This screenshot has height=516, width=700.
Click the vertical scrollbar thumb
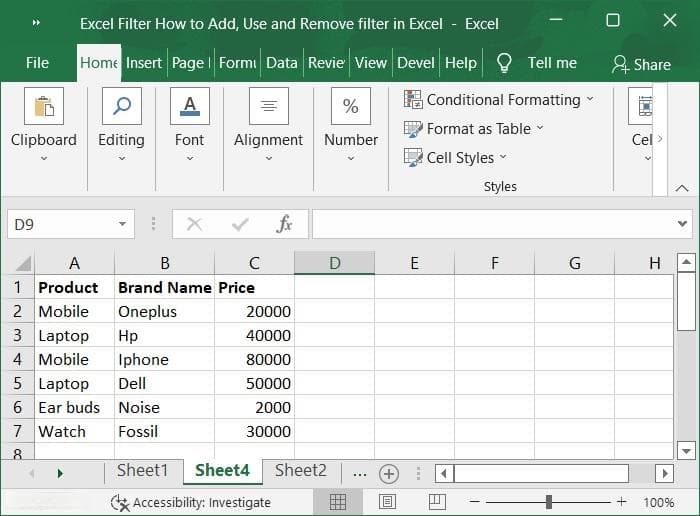point(686,302)
